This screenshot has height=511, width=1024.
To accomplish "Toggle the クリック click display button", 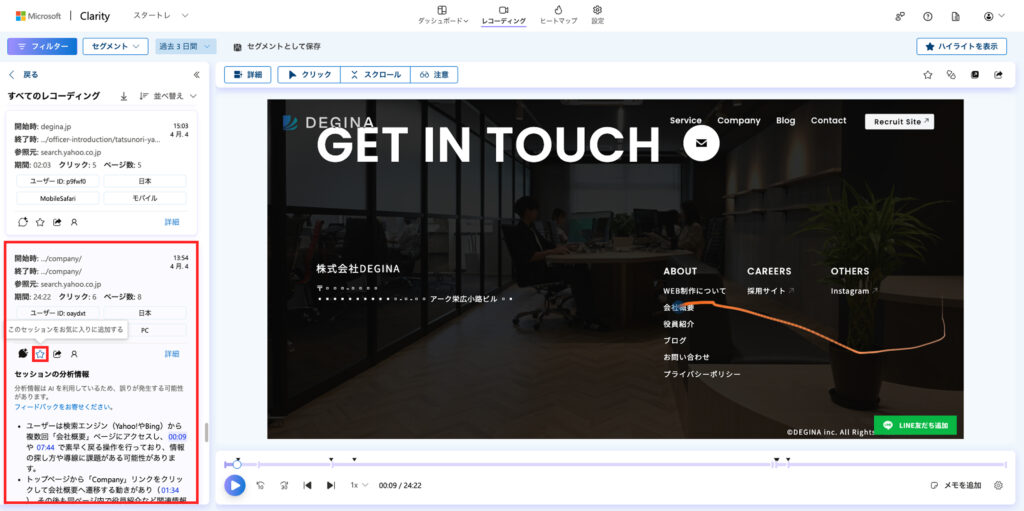I will point(308,75).
